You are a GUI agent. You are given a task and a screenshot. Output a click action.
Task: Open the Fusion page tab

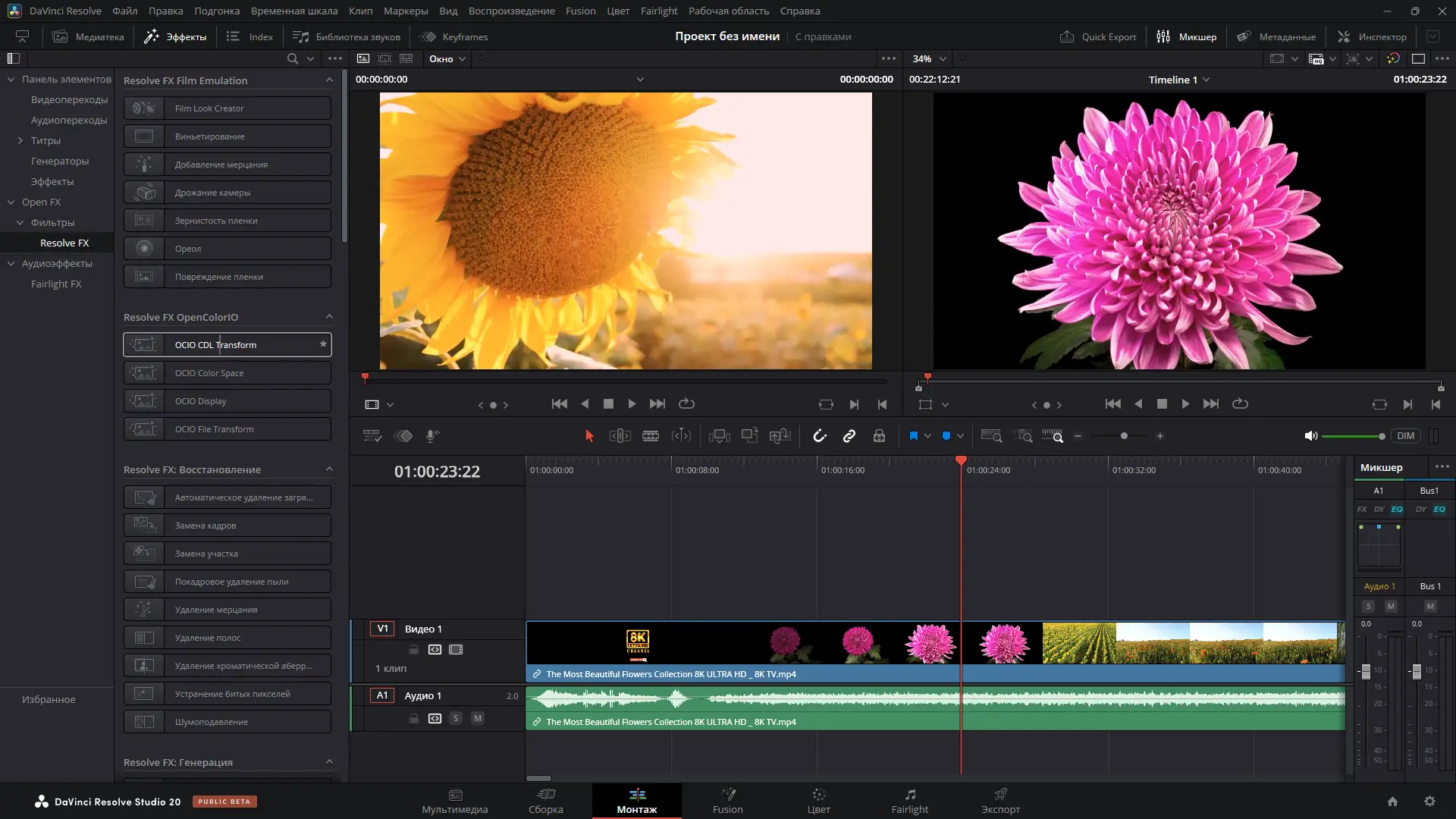[727, 801]
